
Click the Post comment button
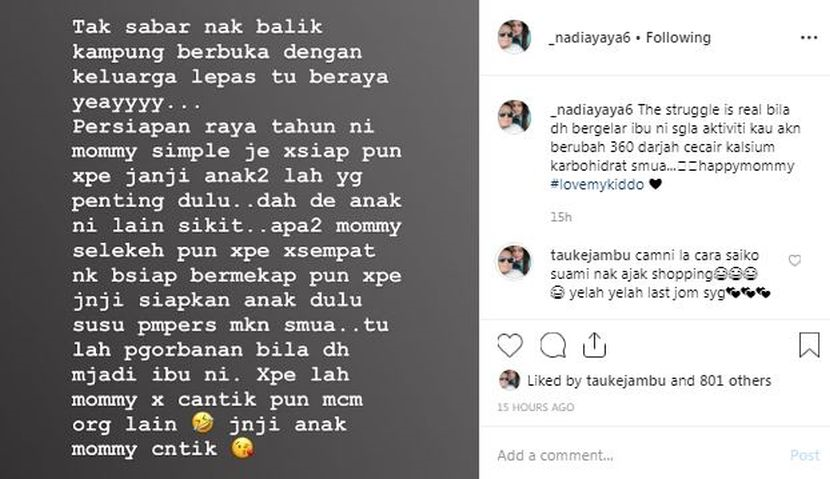point(805,455)
